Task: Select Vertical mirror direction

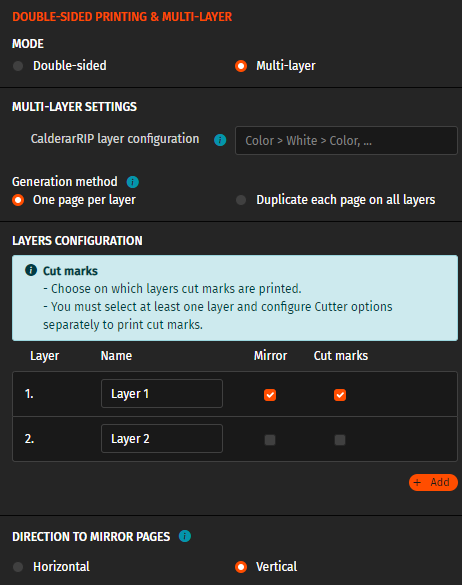Action: [x=241, y=567]
